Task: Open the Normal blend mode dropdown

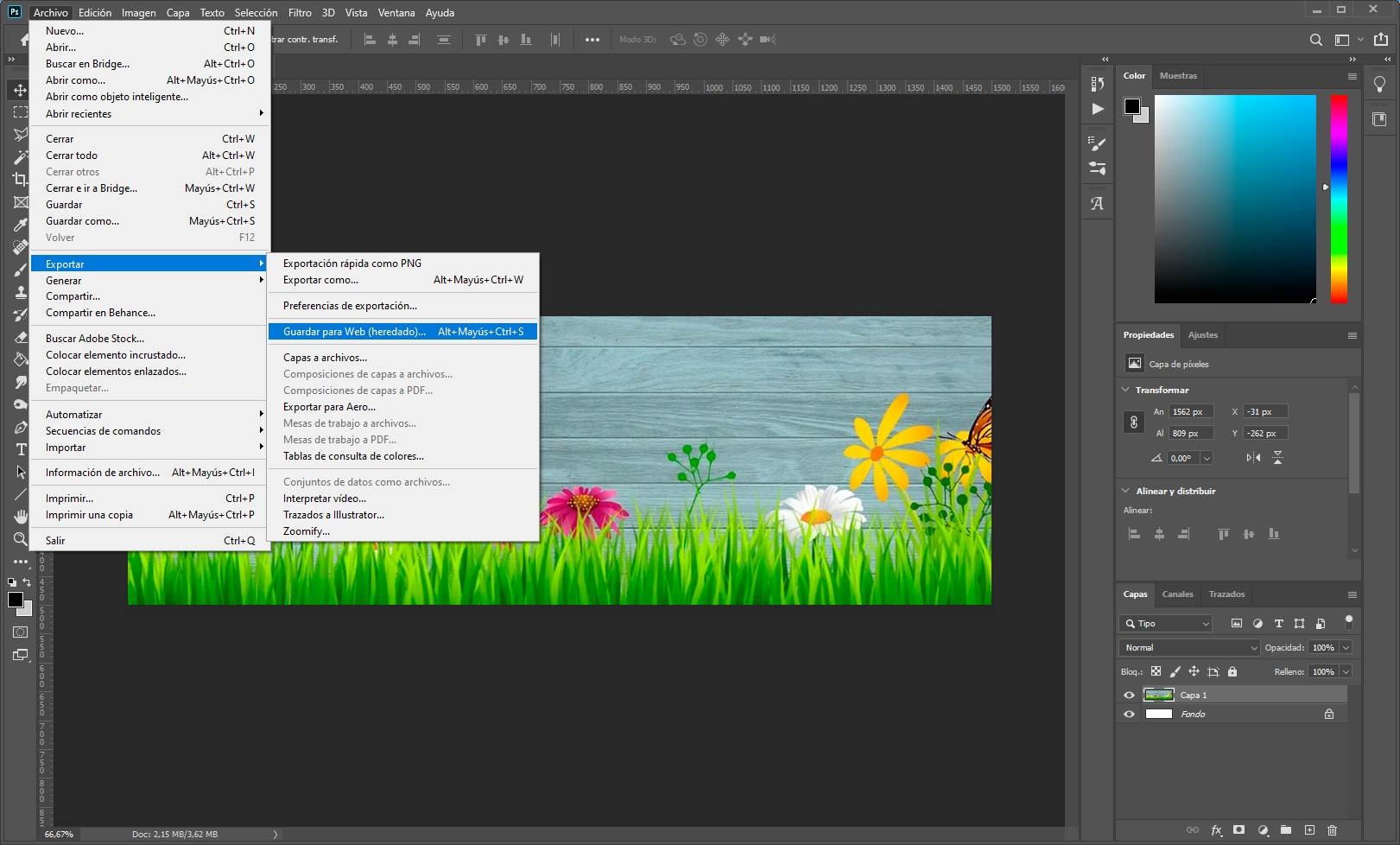Action: click(x=1190, y=647)
